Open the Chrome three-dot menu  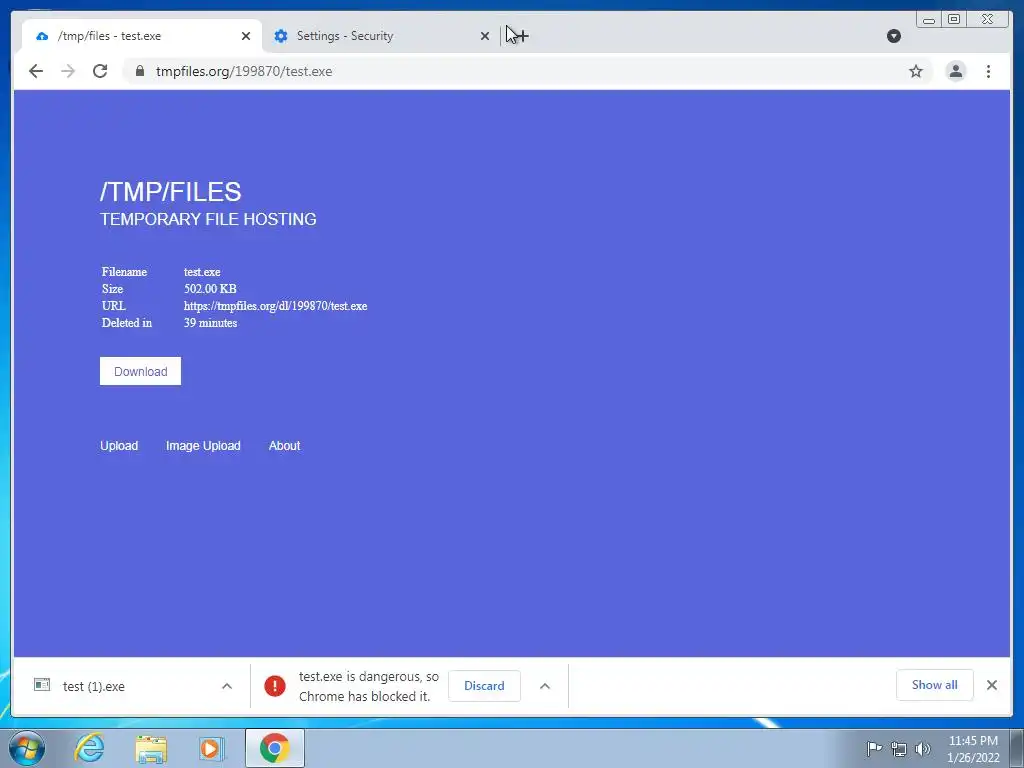click(x=988, y=71)
